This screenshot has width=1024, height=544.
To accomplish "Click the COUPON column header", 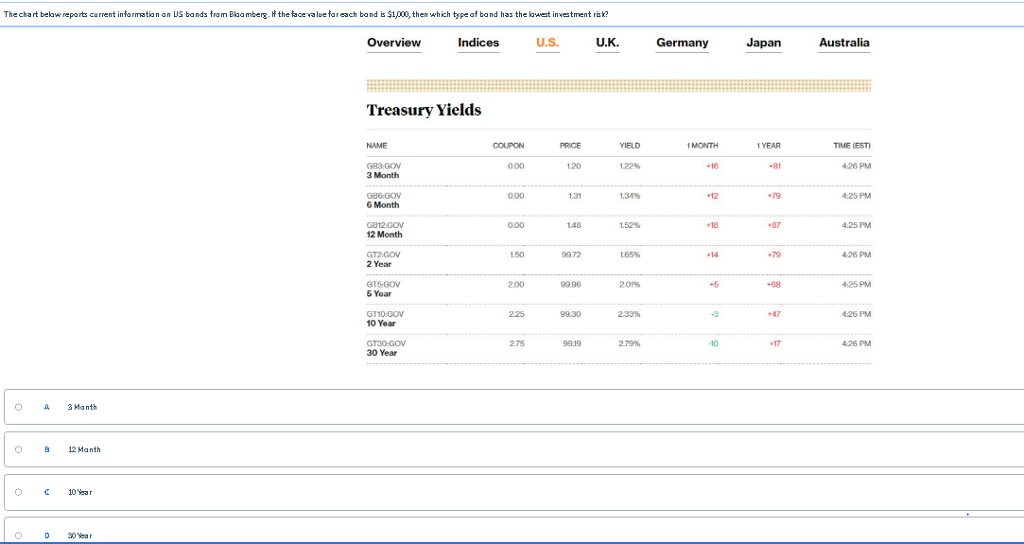I will [508, 146].
